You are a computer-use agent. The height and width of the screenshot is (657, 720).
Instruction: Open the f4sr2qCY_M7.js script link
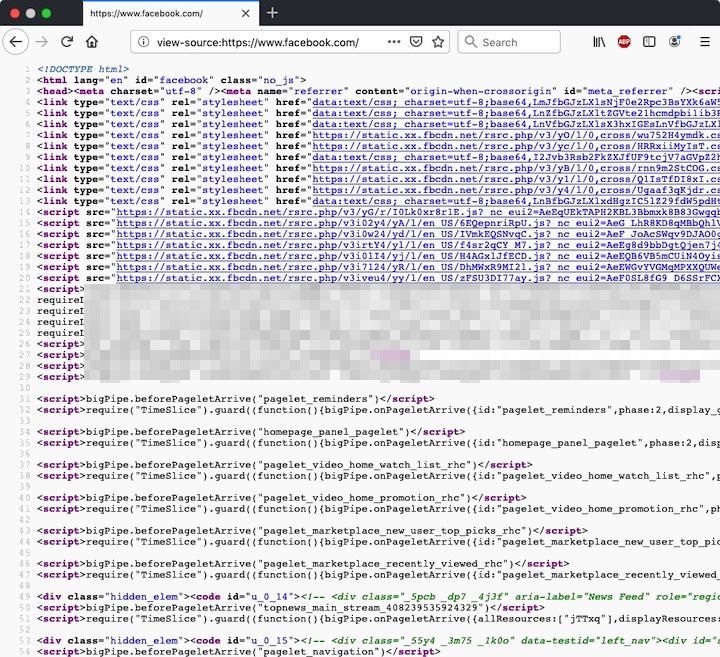tap(418, 246)
